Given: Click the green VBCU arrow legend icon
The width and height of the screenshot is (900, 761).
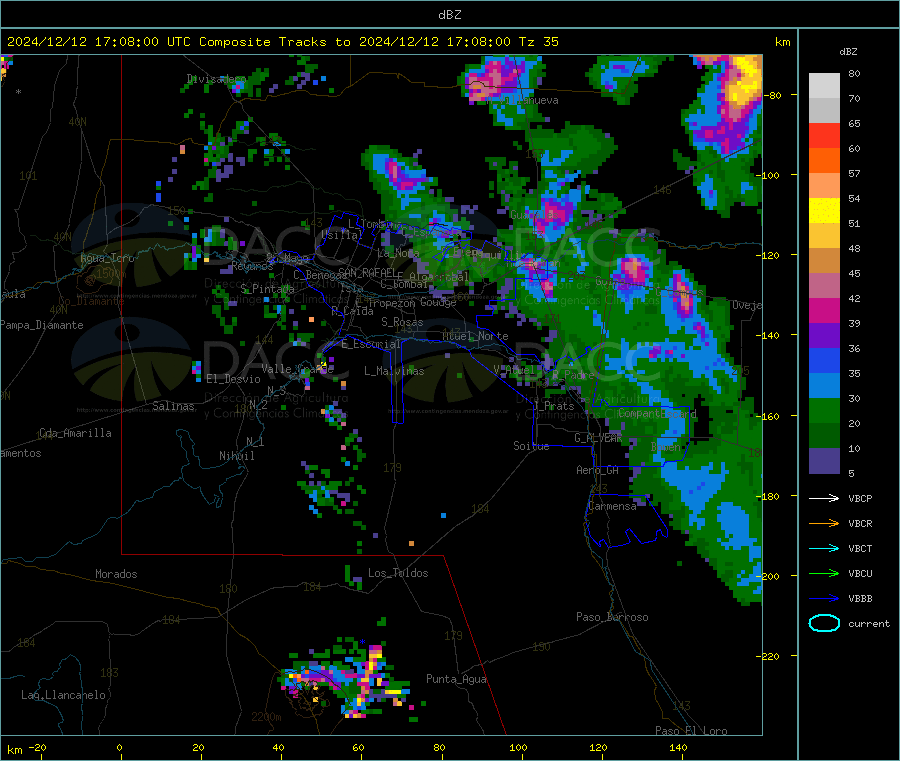Looking at the screenshot, I should [824, 573].
